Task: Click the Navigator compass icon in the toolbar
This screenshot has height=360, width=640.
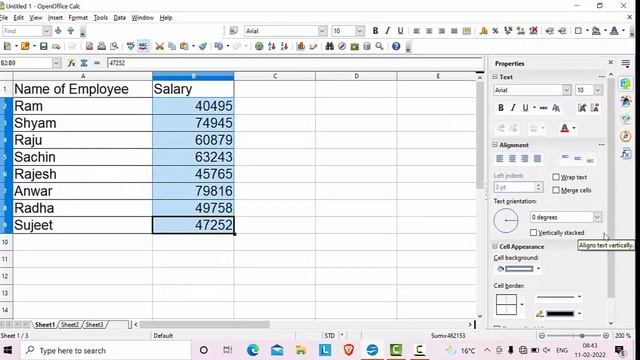Action: click(342, 46)
